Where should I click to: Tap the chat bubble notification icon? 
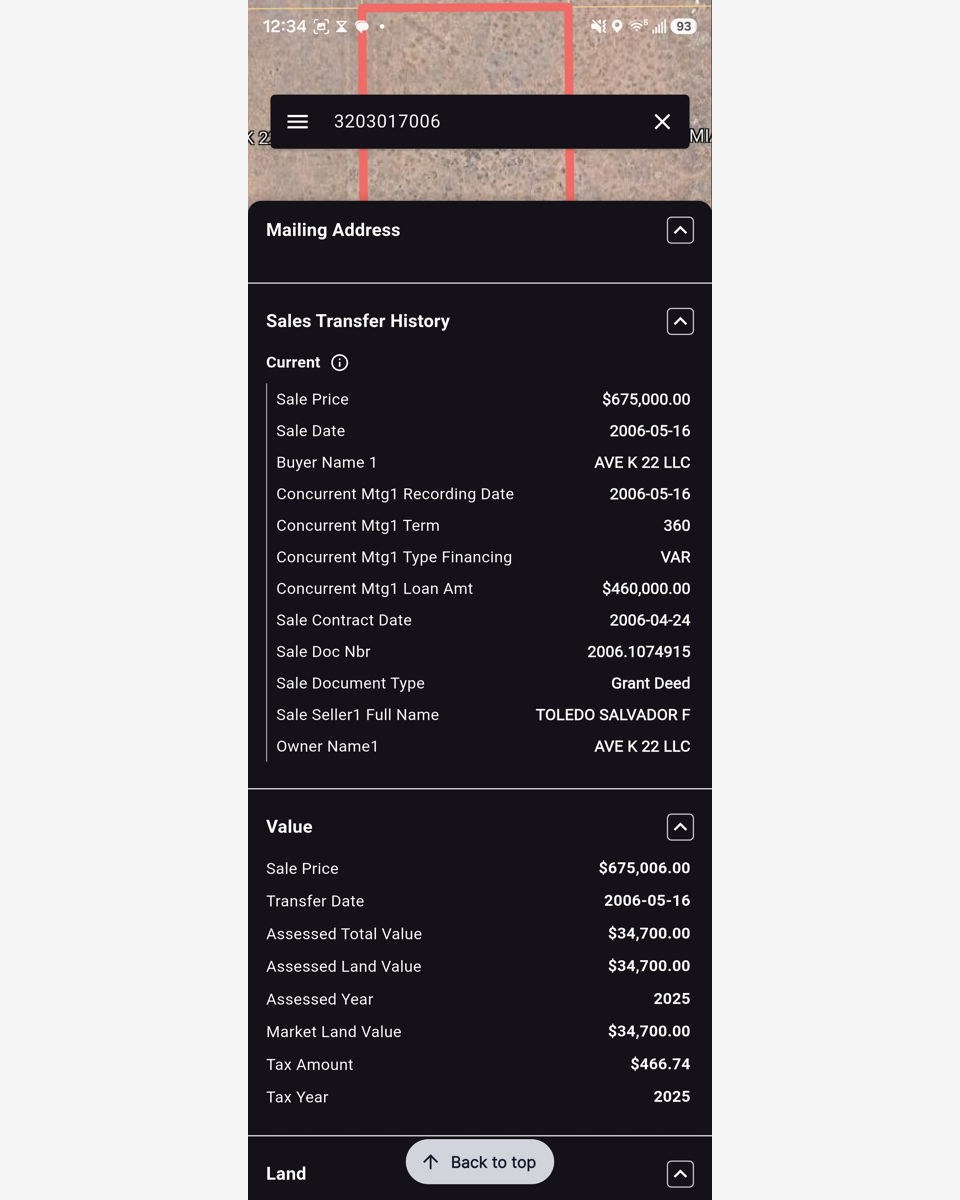[362, 27]
